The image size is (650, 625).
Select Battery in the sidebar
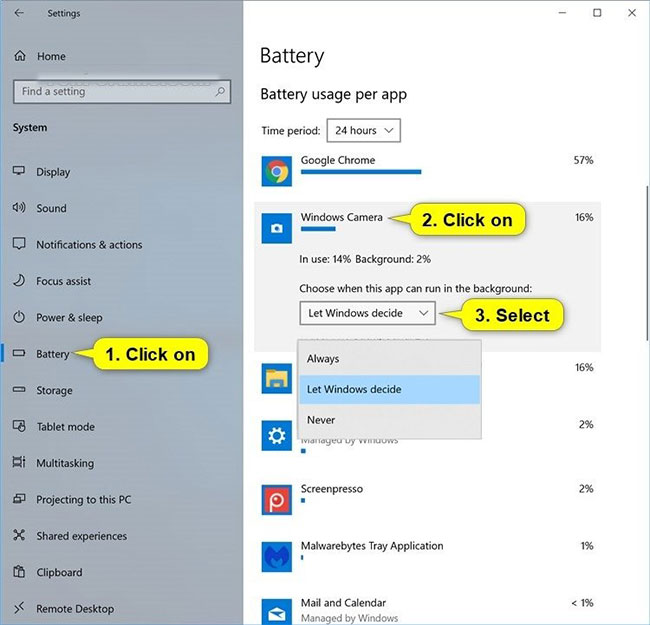tap(53, 354)
